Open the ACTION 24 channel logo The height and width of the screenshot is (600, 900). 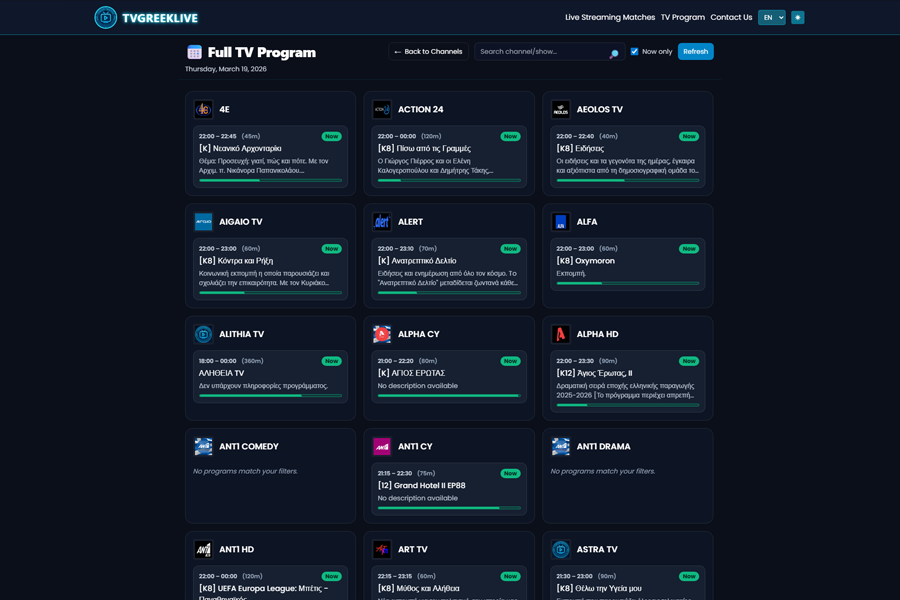pos(382,109)
